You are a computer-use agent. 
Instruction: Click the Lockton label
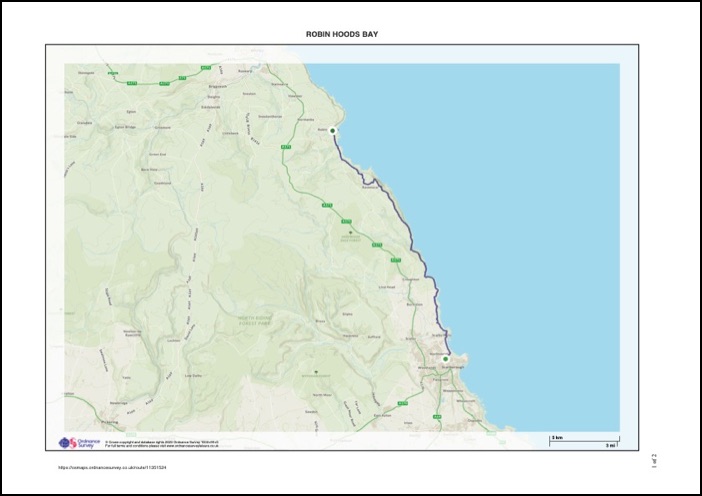[174, 341]
